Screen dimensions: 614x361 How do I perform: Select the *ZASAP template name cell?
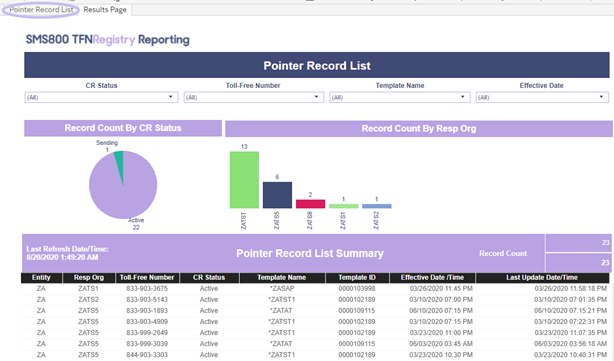click(282, 289)
